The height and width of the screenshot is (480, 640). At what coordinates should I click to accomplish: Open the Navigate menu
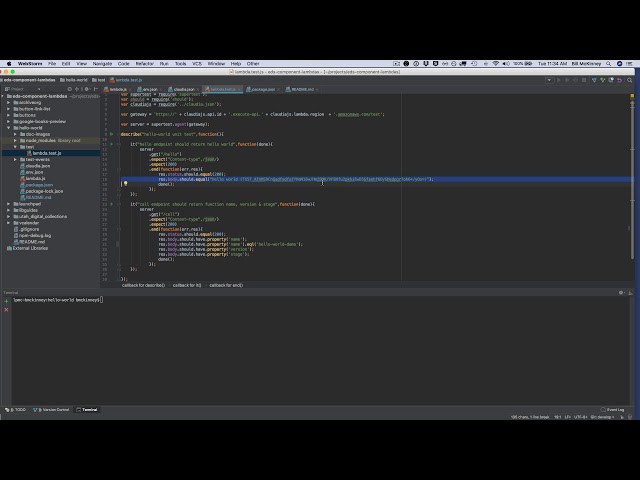tap(102, 64)
